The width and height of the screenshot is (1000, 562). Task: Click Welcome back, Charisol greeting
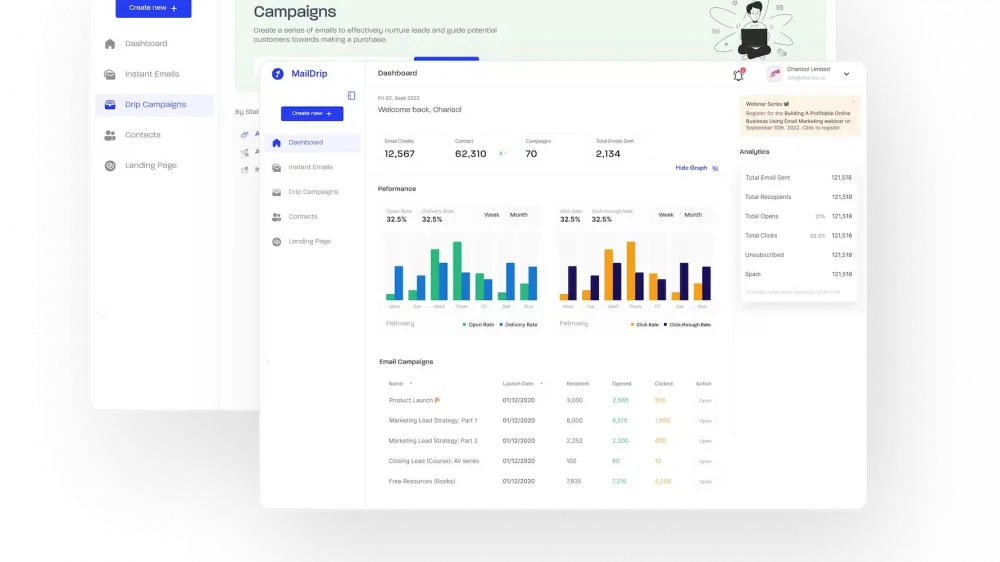point(419,110)
